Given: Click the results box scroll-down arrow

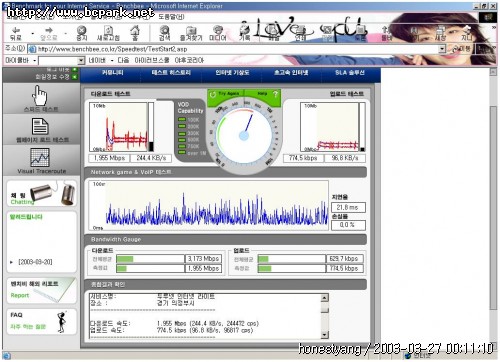Looking at the screenshot, I should (325, 335).
